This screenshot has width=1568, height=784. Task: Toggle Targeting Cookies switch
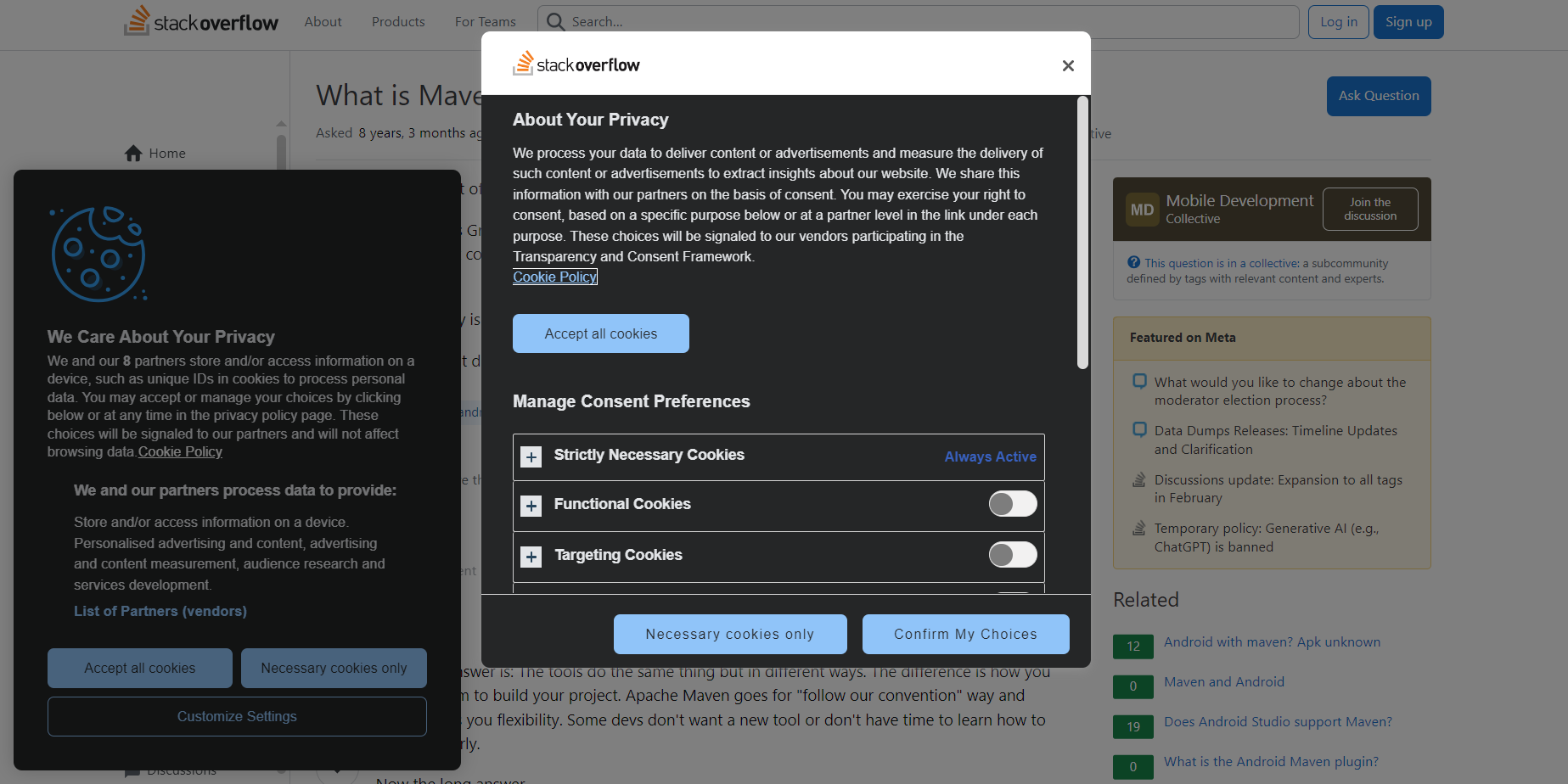coord(1013,555)
